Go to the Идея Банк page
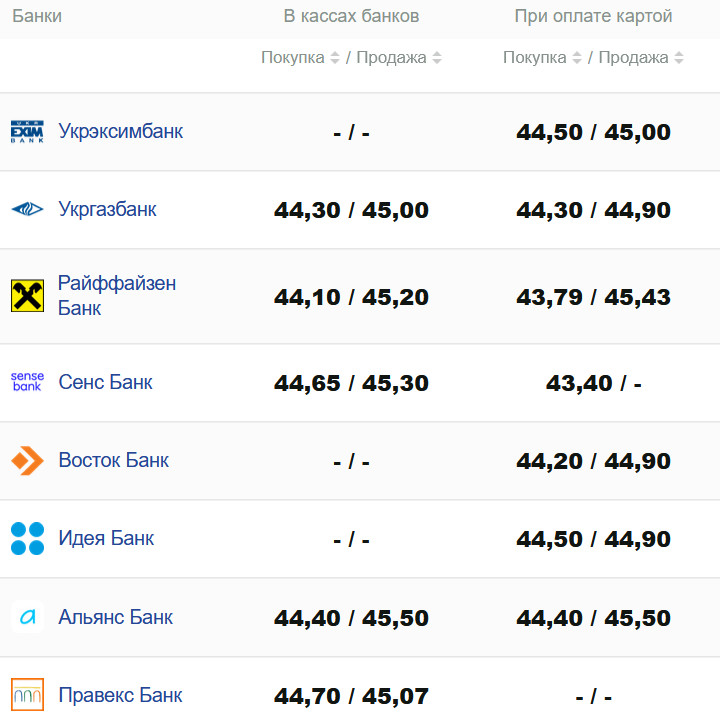 point(106,538)
